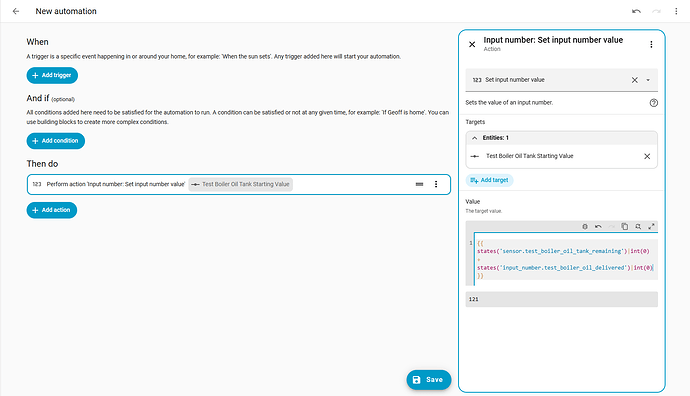Click the Add condition button
The width and height of the screenshot is (690, 396).
click(55, 141)
